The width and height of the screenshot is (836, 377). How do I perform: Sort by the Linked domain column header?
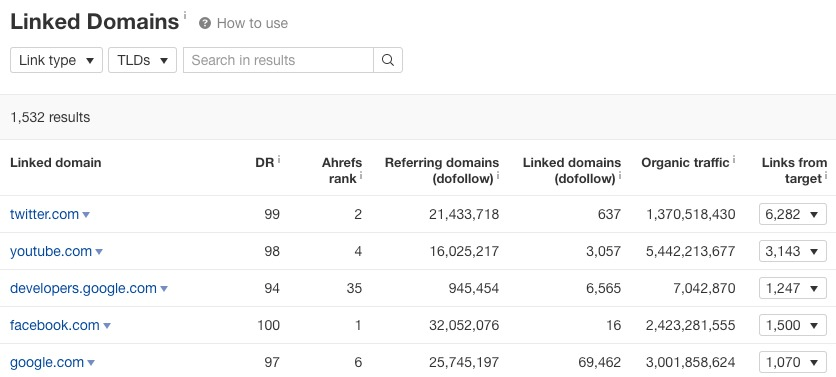pyautogui.click(x=55, y=163)
